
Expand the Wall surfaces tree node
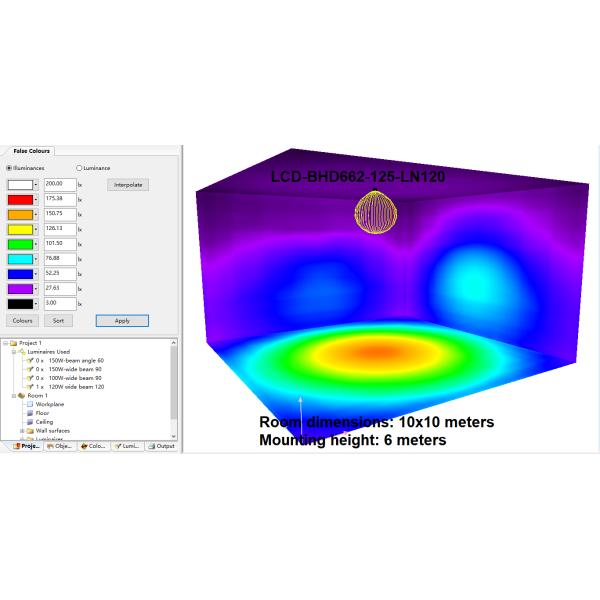pos(21,430)
